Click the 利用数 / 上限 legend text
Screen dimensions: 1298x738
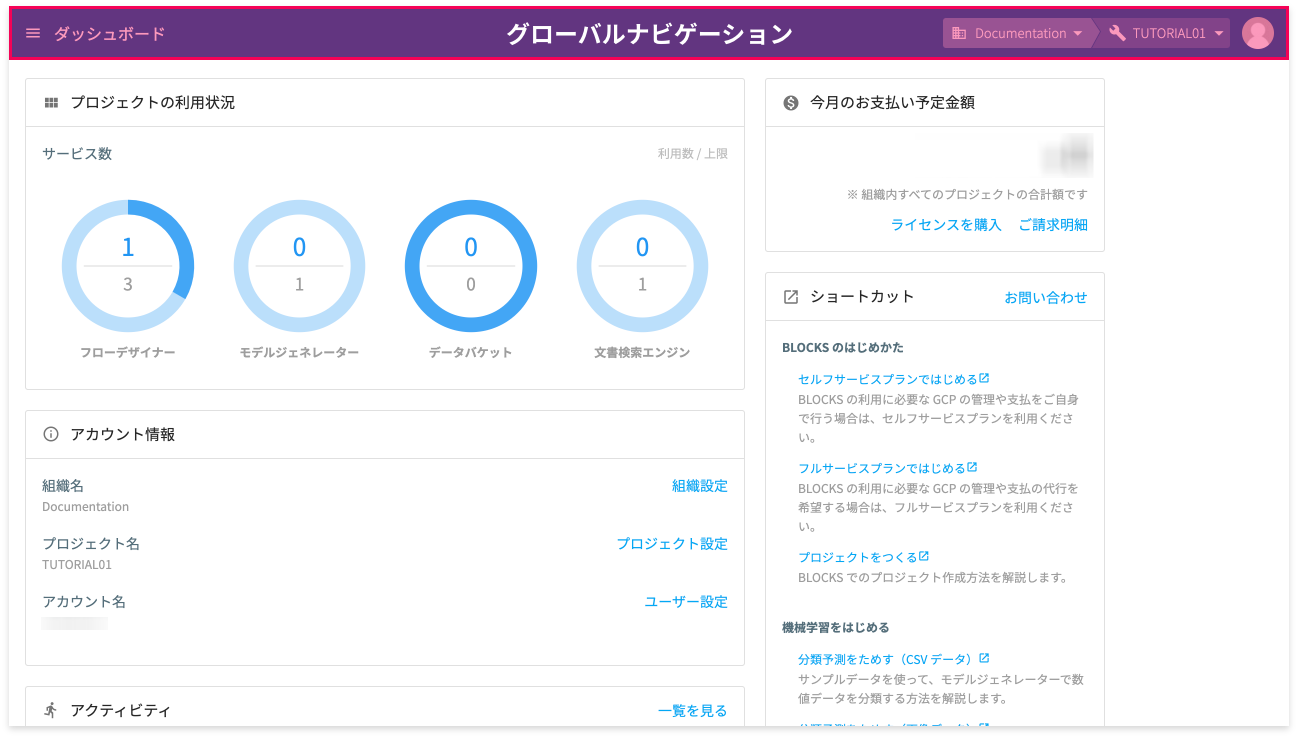(x=693, y=154)
